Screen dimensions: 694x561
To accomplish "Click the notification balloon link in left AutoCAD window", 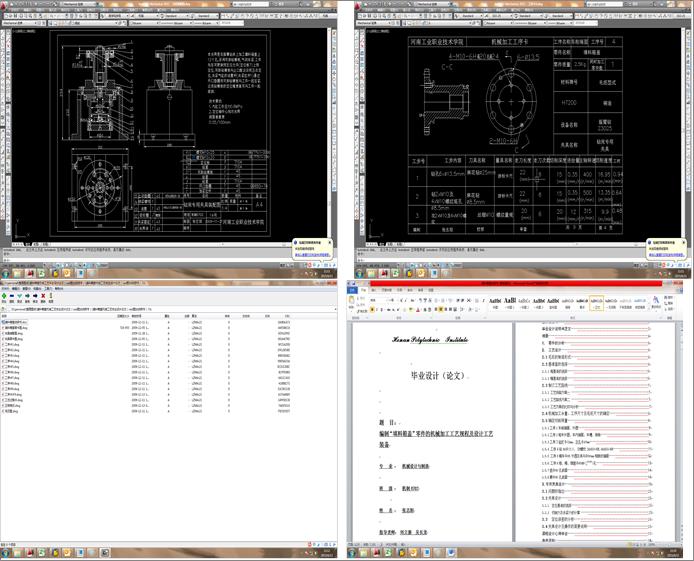I will tap(313, 254).
